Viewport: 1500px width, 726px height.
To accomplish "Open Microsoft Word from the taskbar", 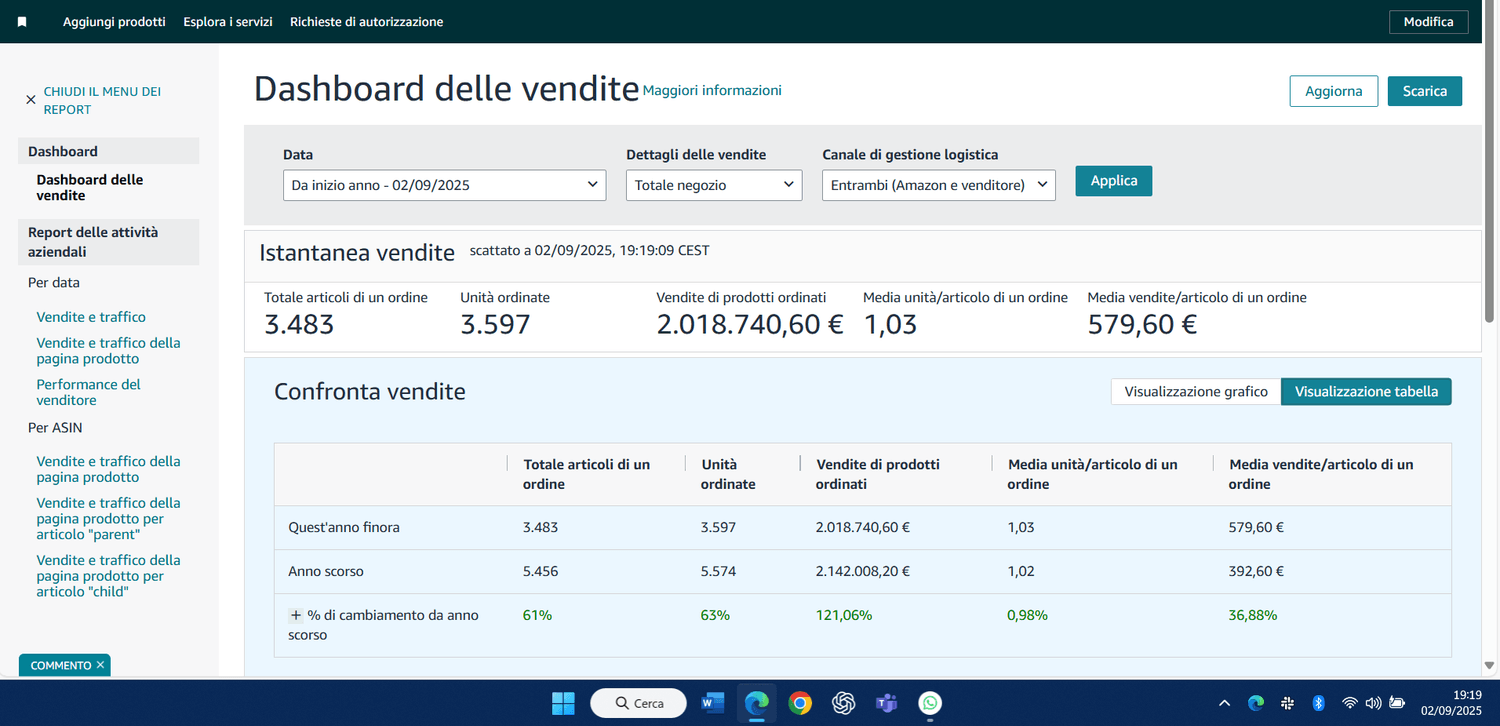I will (713, 703).
